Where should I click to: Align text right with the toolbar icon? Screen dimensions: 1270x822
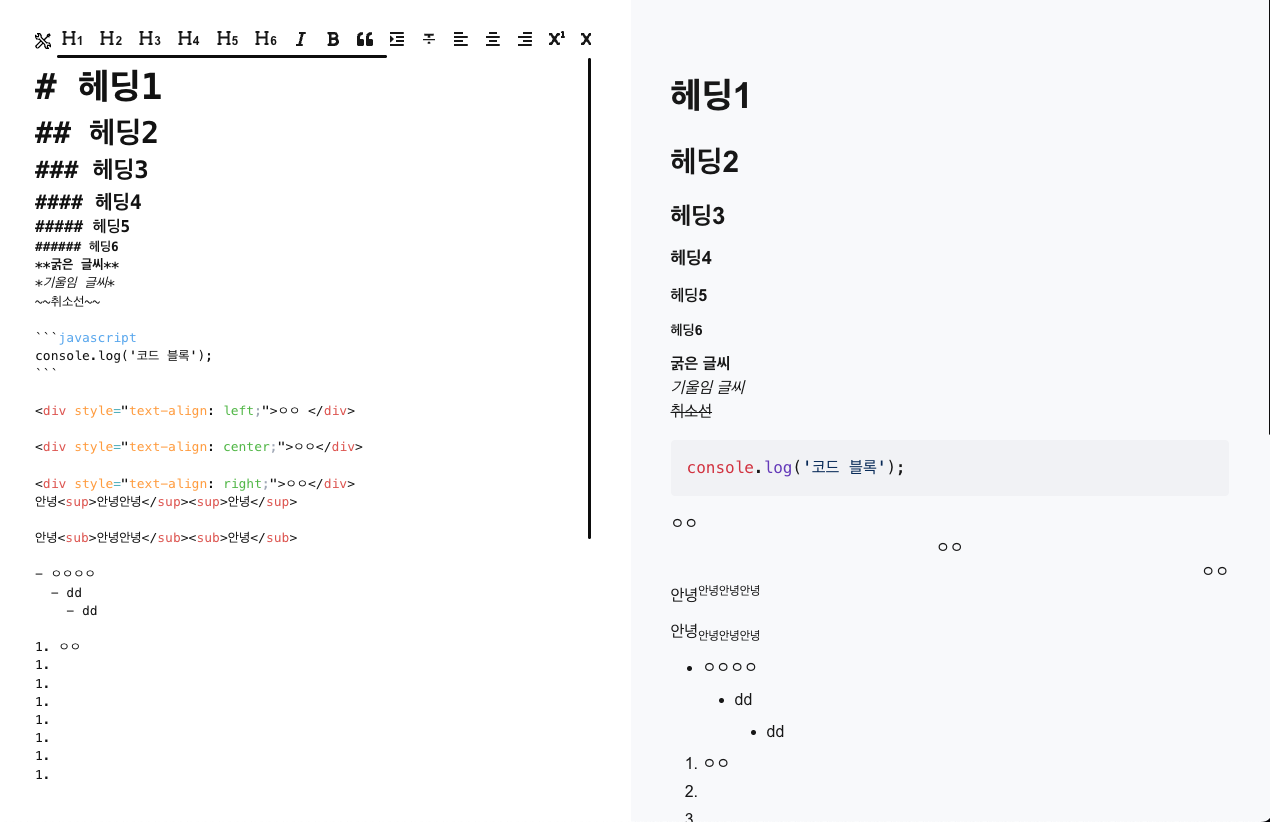[x=525, y=39]
